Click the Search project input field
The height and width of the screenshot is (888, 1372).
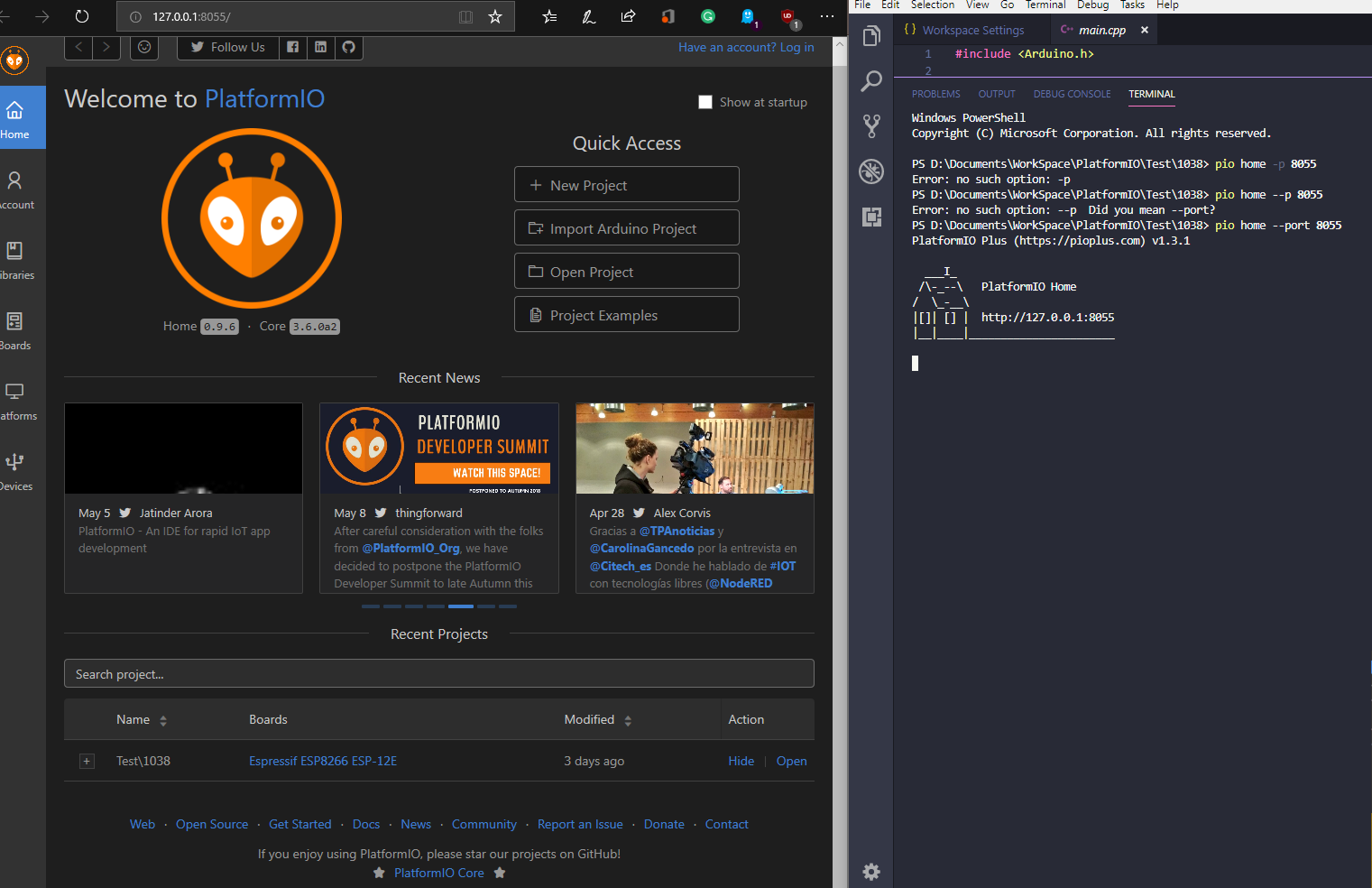[x=438, y=673]
